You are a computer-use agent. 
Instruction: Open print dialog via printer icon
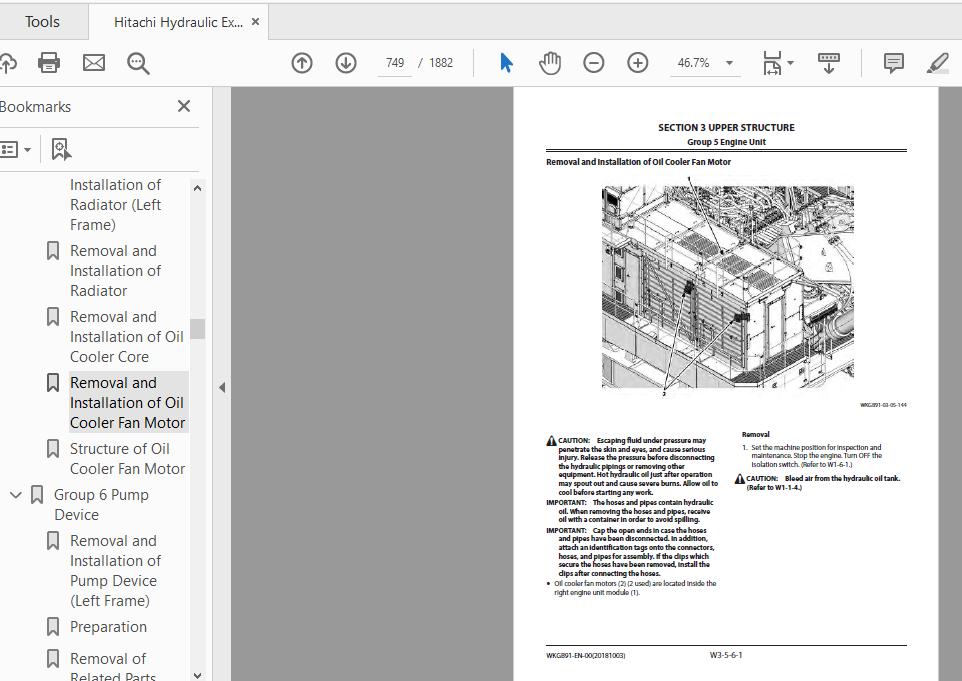(48, 62)
